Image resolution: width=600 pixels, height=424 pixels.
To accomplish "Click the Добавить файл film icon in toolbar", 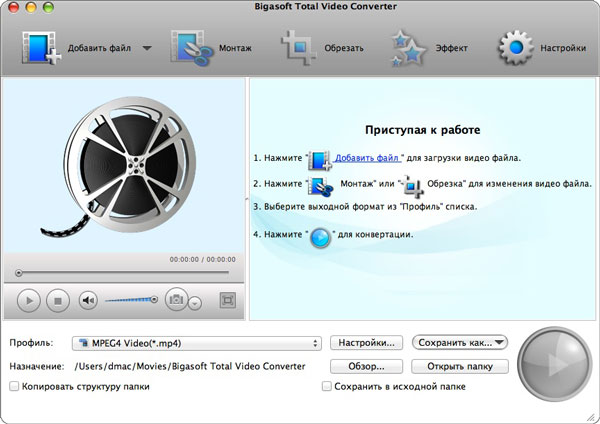I will (x=42, y=48).
